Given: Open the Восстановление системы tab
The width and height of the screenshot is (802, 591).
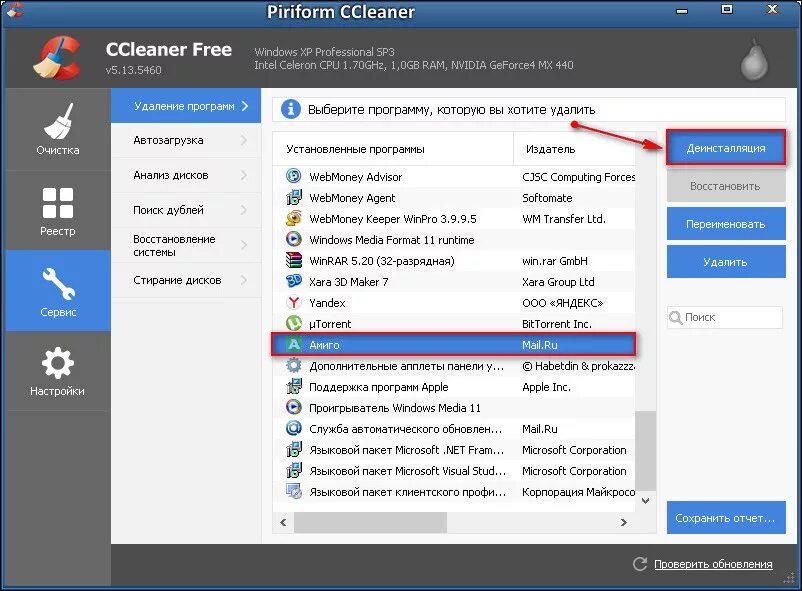Looking at the screenshot, I should [186, 245].
